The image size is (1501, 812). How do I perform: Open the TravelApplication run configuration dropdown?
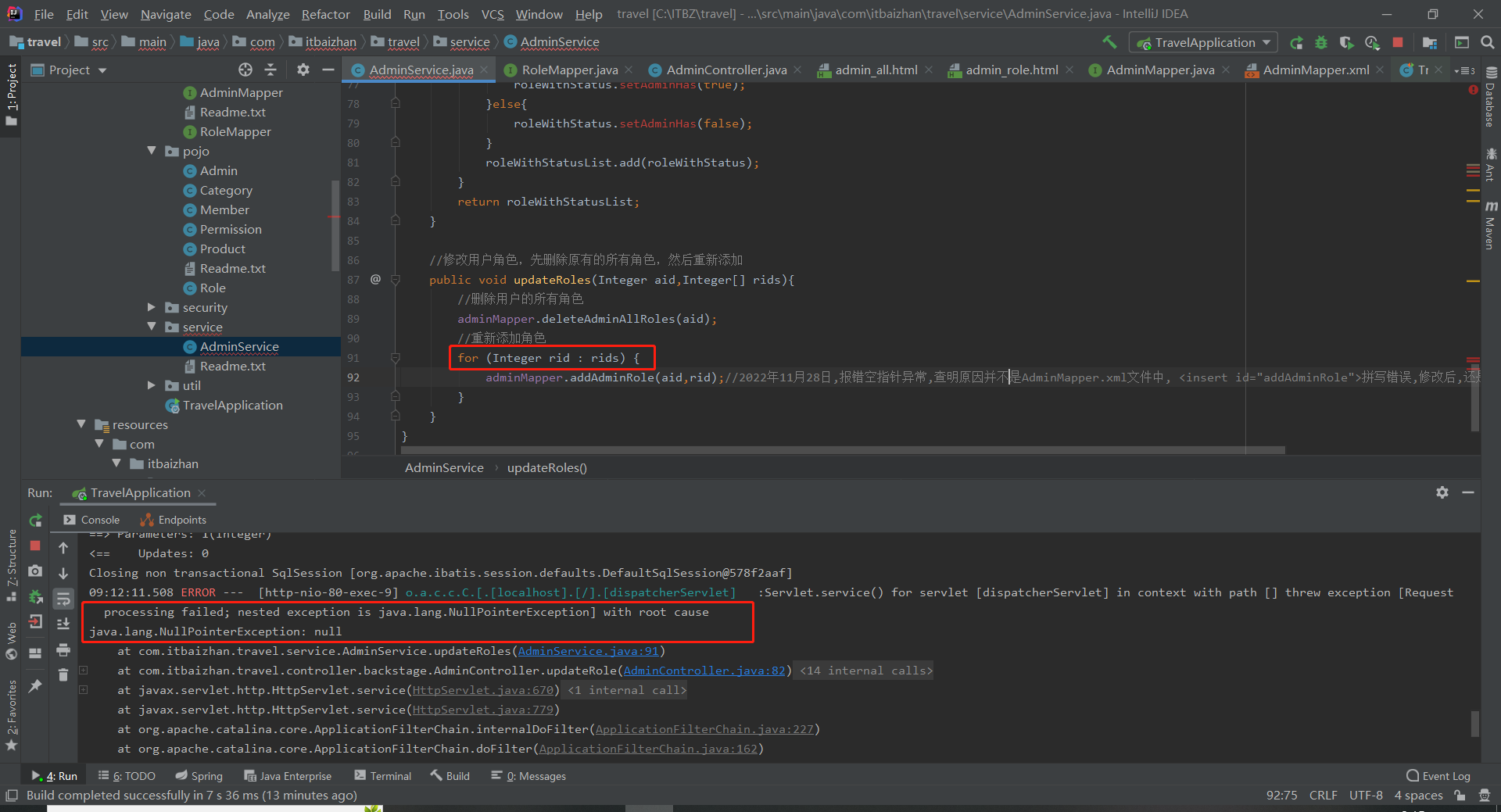click(x=1204, y=42)
